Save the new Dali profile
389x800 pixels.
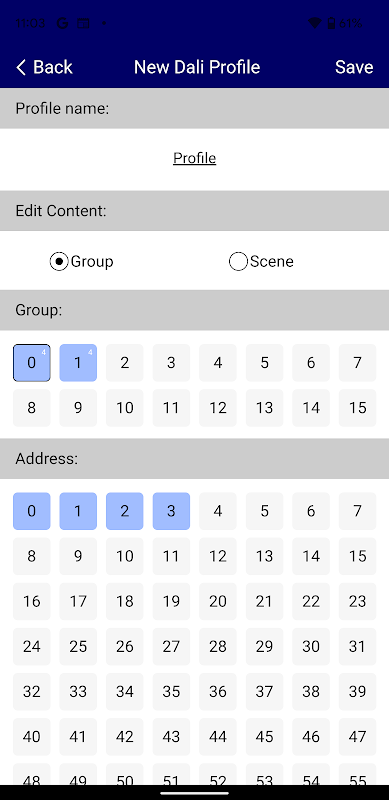click(x=354, y=67)
